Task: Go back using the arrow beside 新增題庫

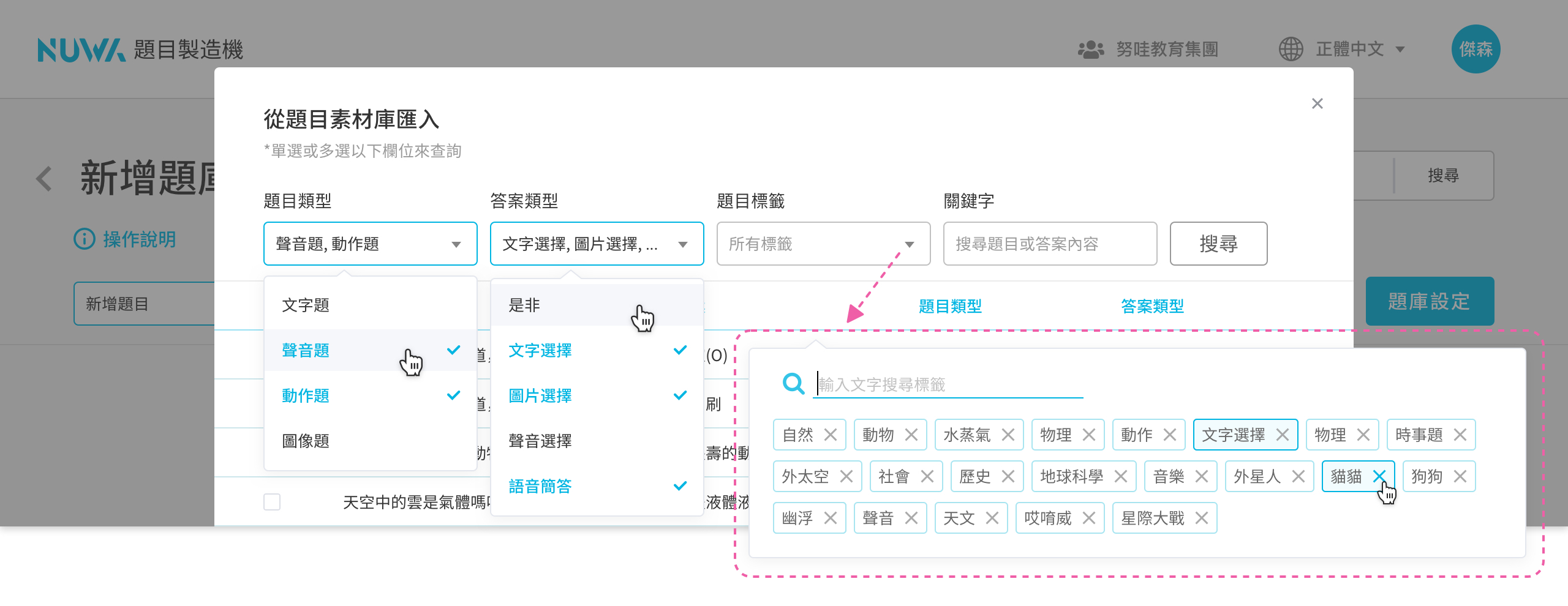Action: (44, 179)
